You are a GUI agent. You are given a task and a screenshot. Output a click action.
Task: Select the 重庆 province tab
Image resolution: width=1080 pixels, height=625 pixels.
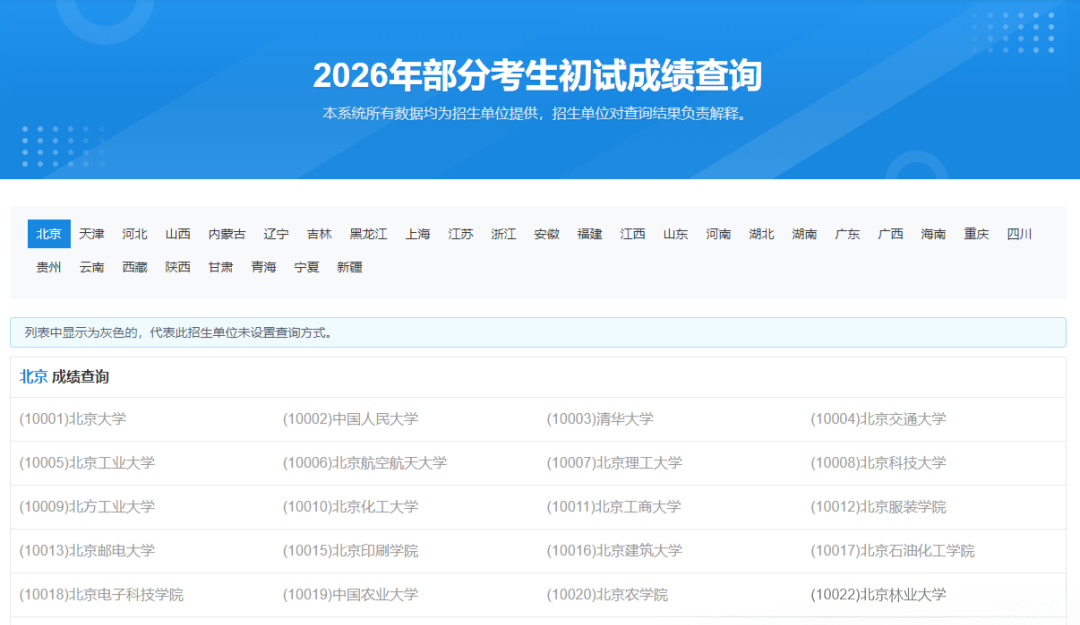point(976,233)
